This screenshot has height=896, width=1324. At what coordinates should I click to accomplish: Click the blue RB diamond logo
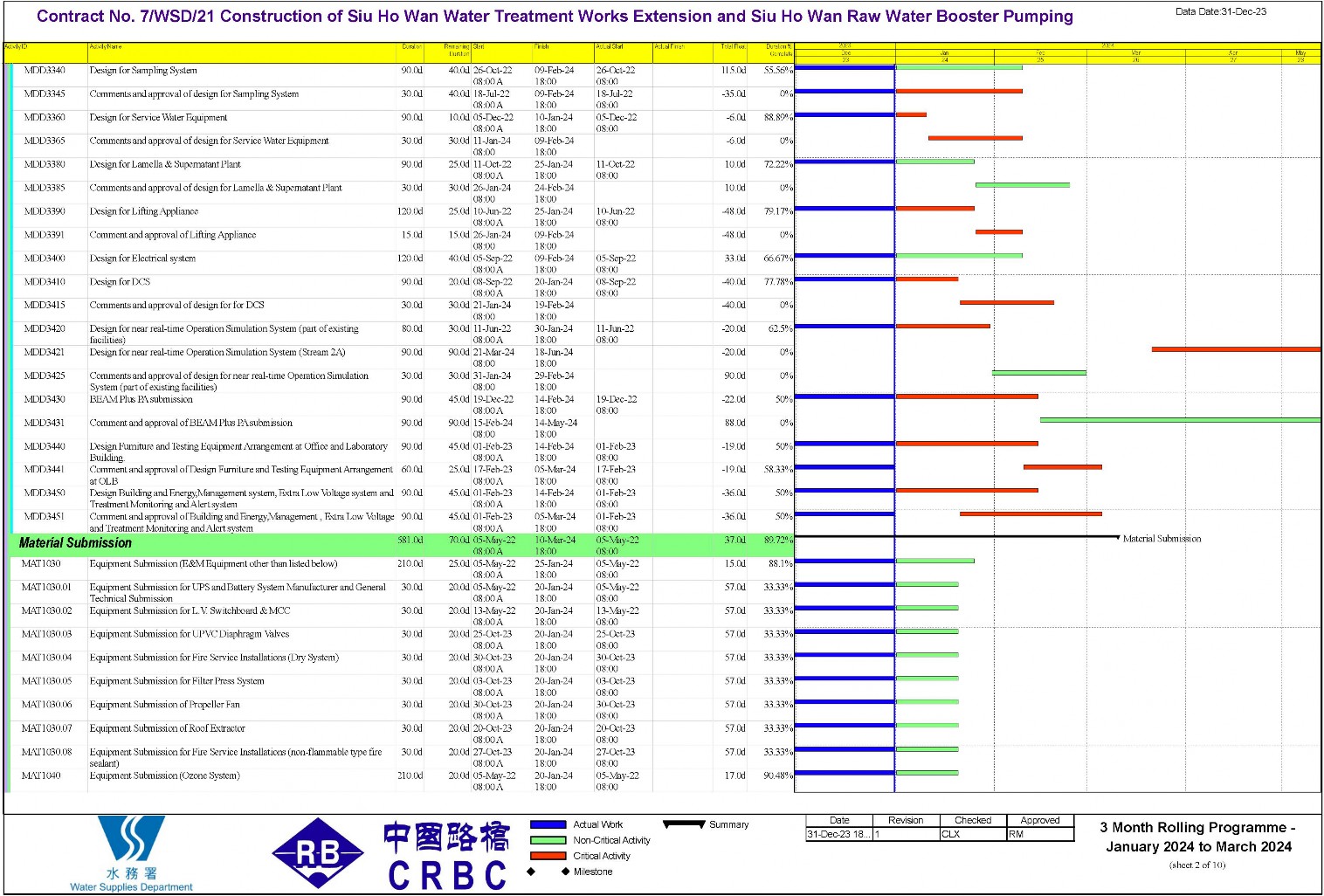pos(317,853)
